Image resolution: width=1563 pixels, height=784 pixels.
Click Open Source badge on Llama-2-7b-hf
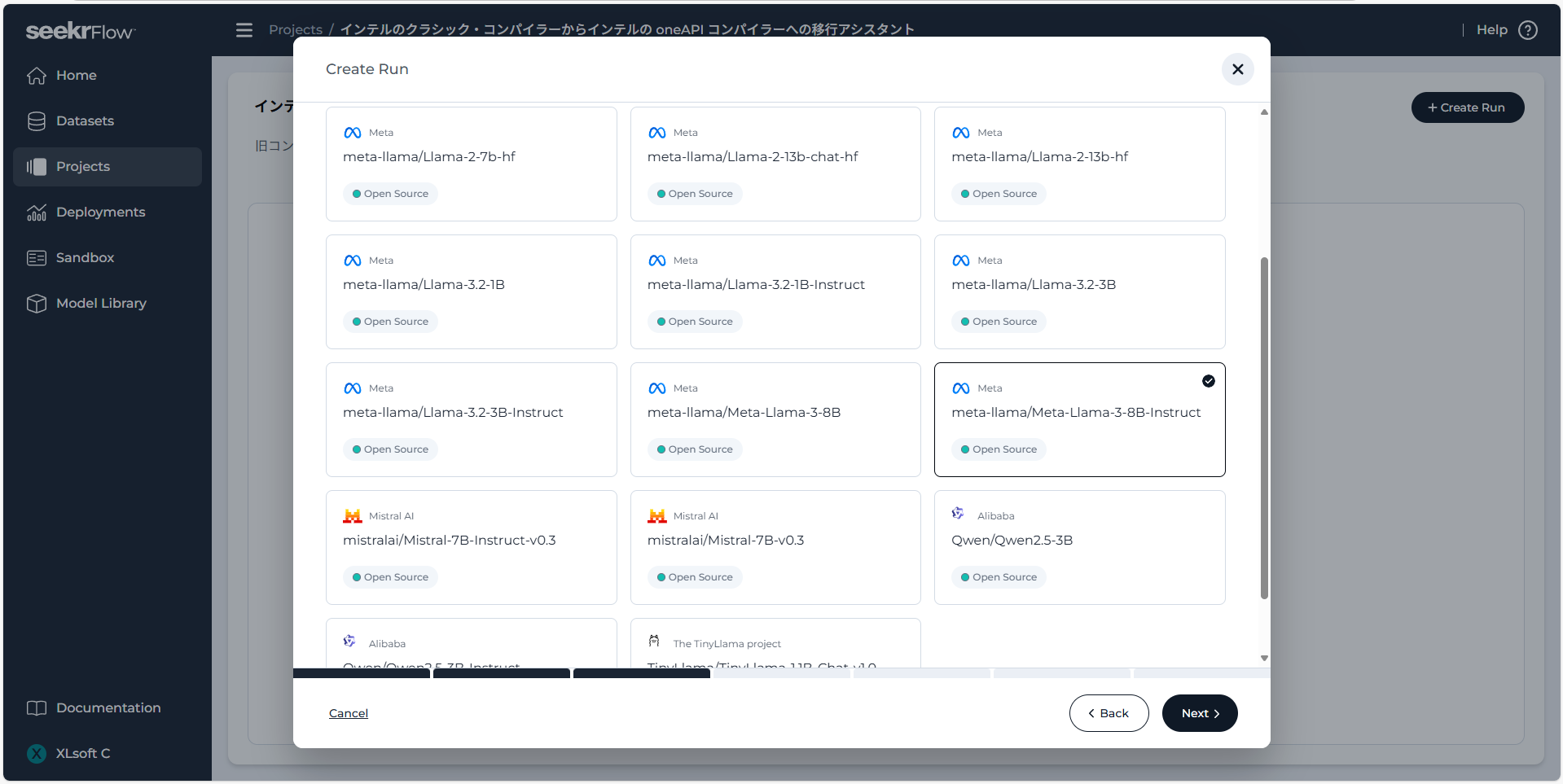tap(390, 194)
